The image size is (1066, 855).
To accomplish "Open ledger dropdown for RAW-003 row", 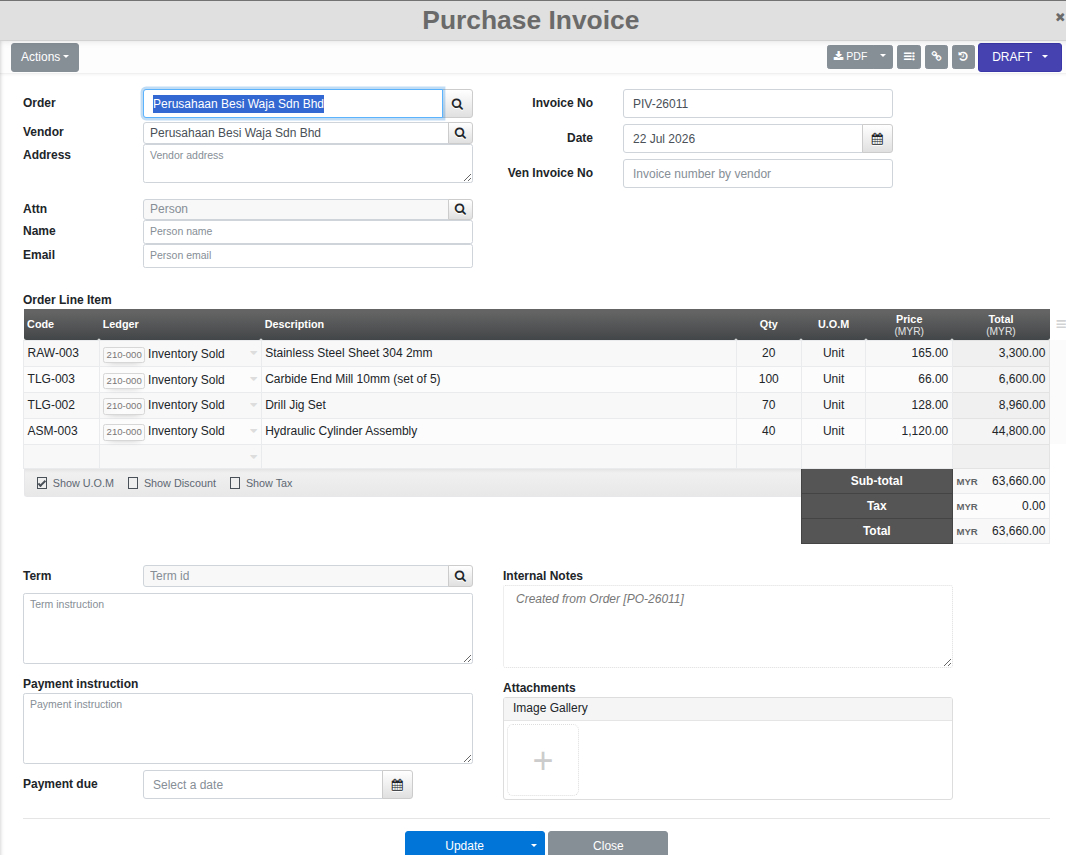I will click(253, 353).
